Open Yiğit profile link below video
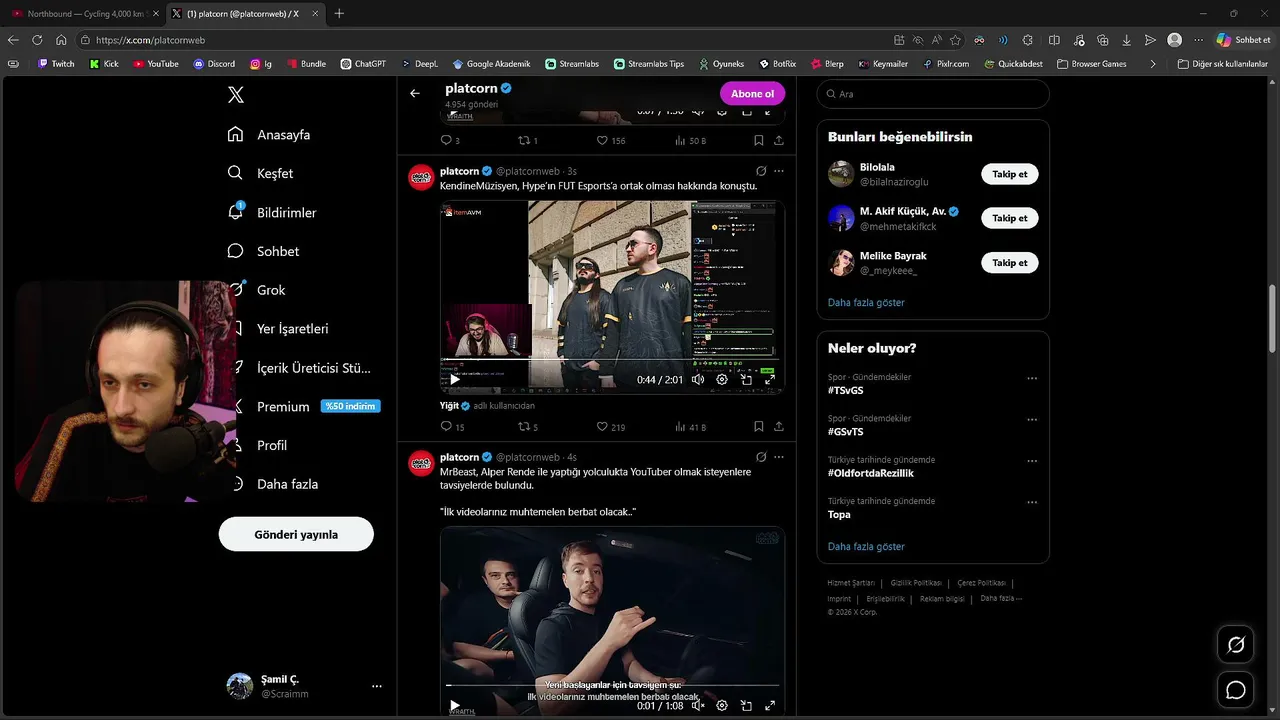This screenshot has width=1280, height=720. pos(449,405)
